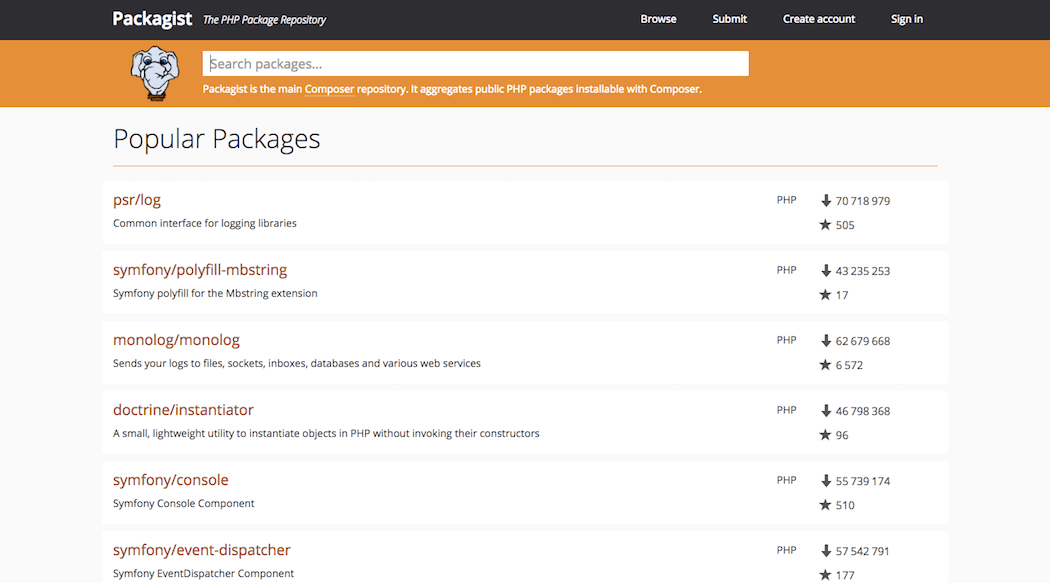Click the download icon beside 43 235 253
This screenshot has height=583, width=1050.
(826, 271)
